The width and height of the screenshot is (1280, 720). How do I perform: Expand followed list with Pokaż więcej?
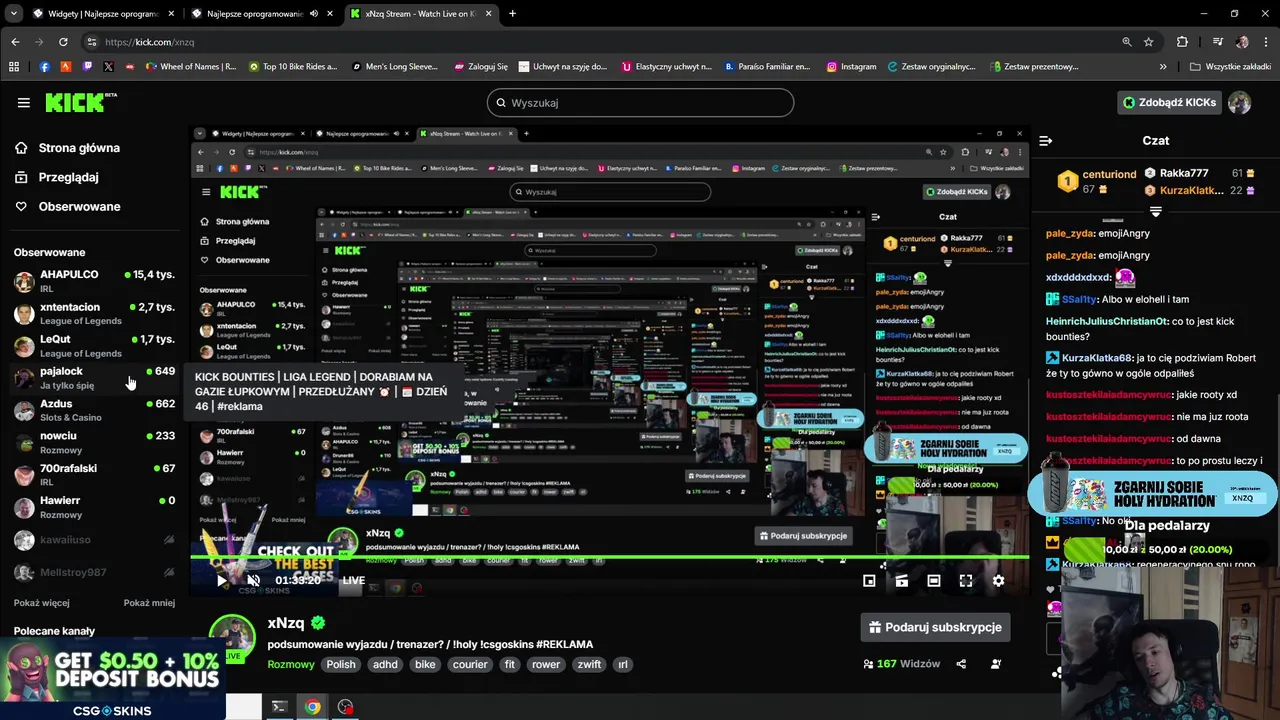pos(41,603)
